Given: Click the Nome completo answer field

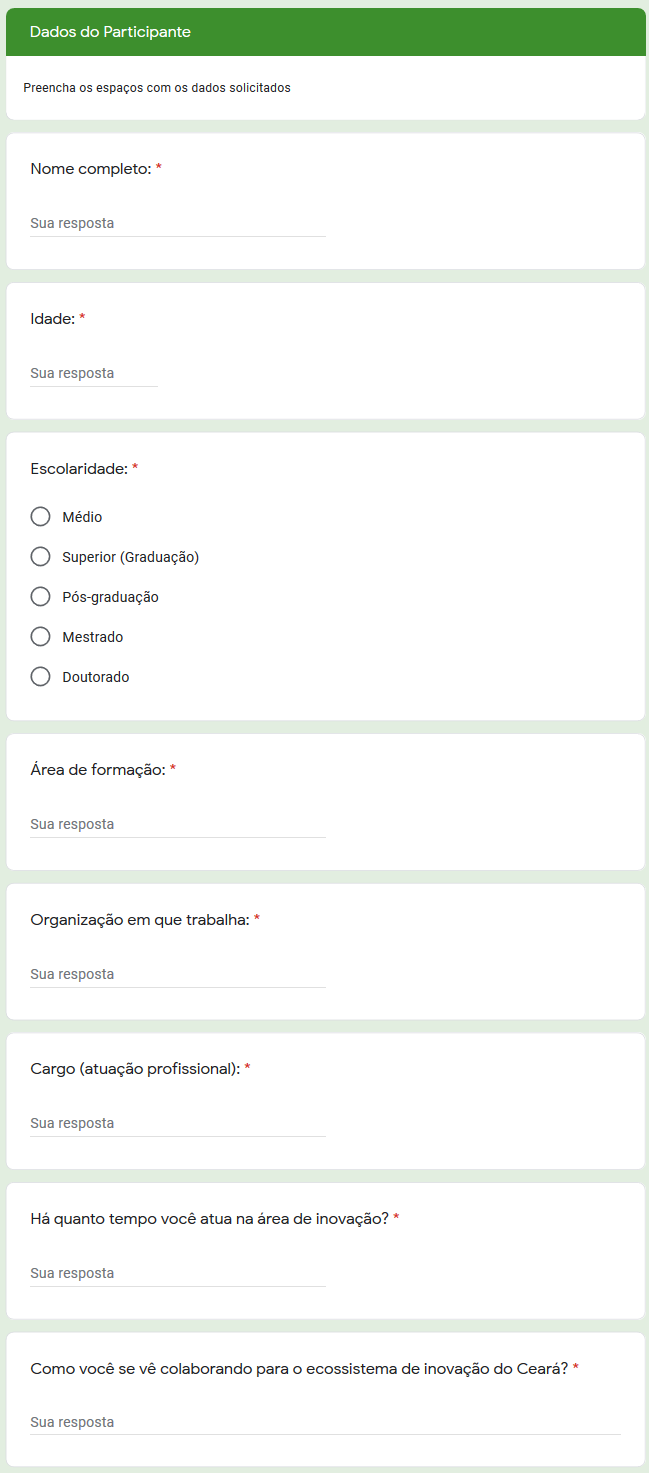Looking at the screenshot, I should [178, 223].
